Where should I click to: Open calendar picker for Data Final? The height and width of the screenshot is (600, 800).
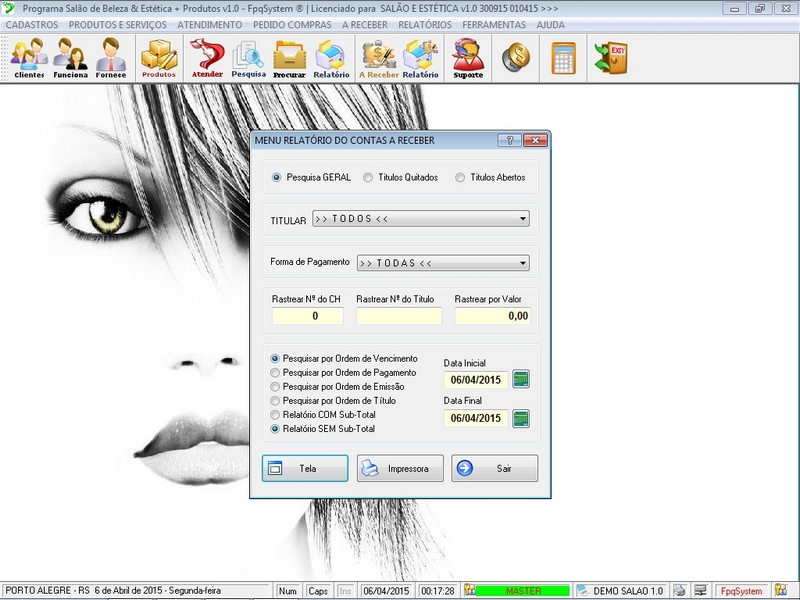click(521, 418)
